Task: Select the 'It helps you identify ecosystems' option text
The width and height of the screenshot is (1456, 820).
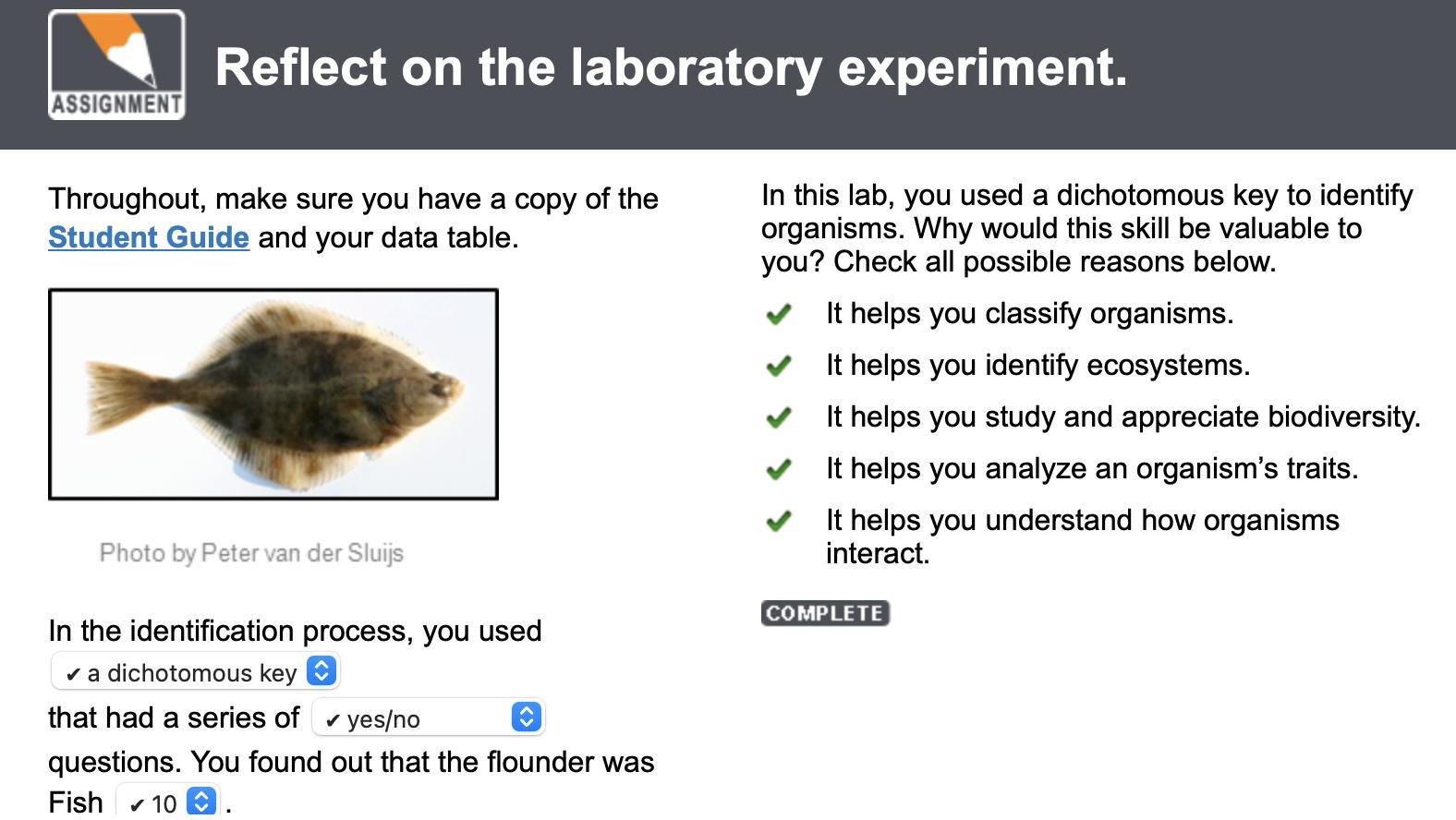Action: tap(1037, 366)
